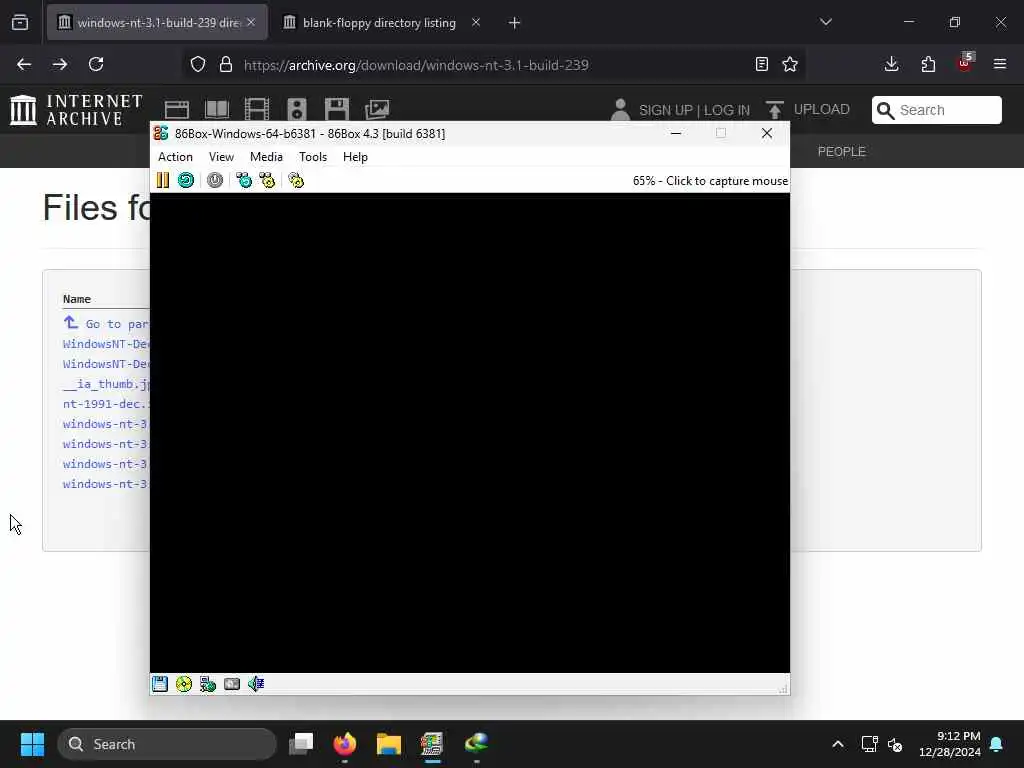
Task: Open the Media menu in 86Box
Action: click(x=266, y=157)
